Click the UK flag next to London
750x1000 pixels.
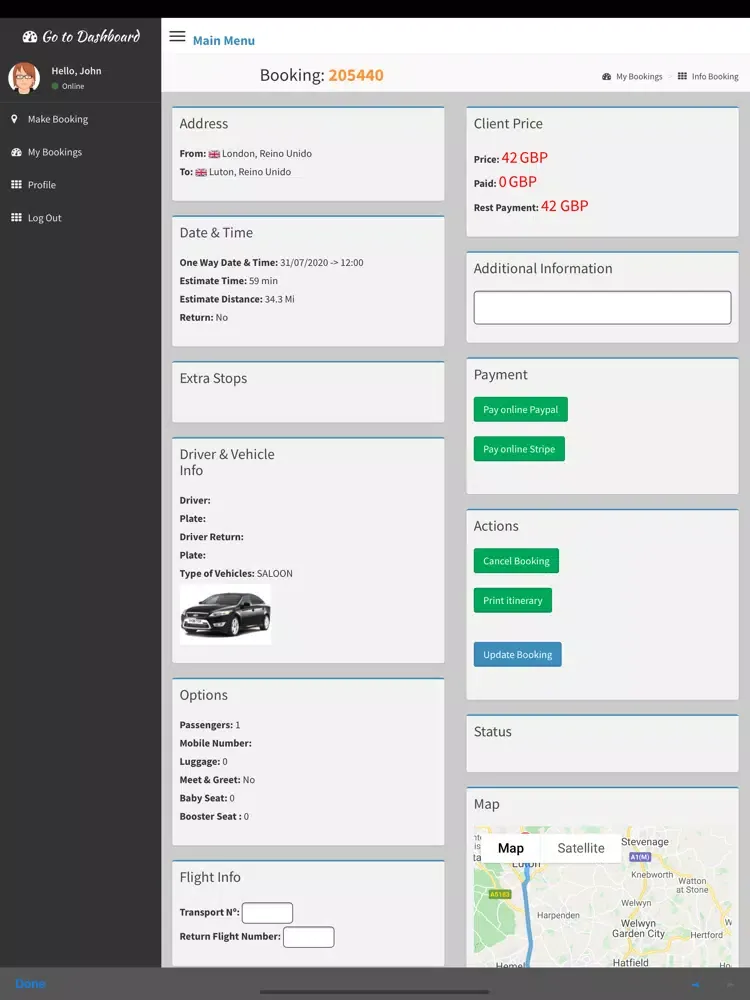coord(214,154)
